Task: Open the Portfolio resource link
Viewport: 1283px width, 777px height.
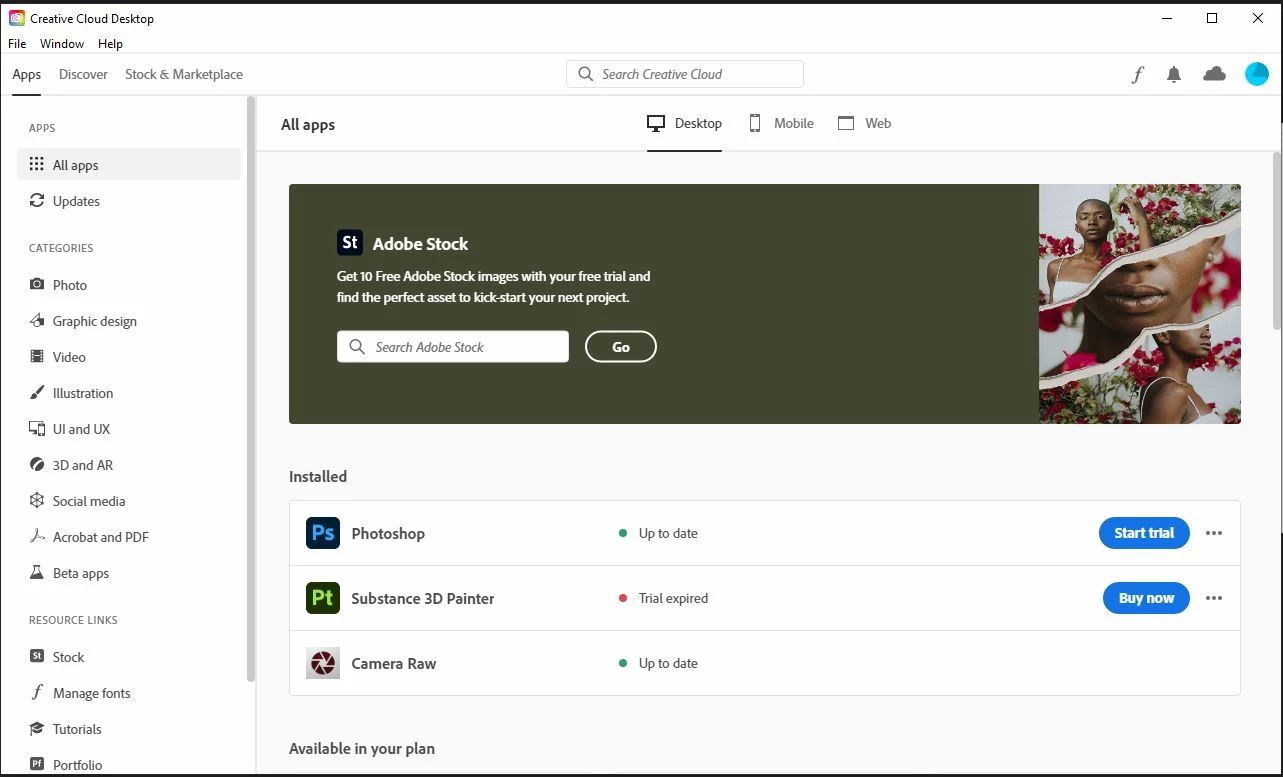Action: [129, 765]
